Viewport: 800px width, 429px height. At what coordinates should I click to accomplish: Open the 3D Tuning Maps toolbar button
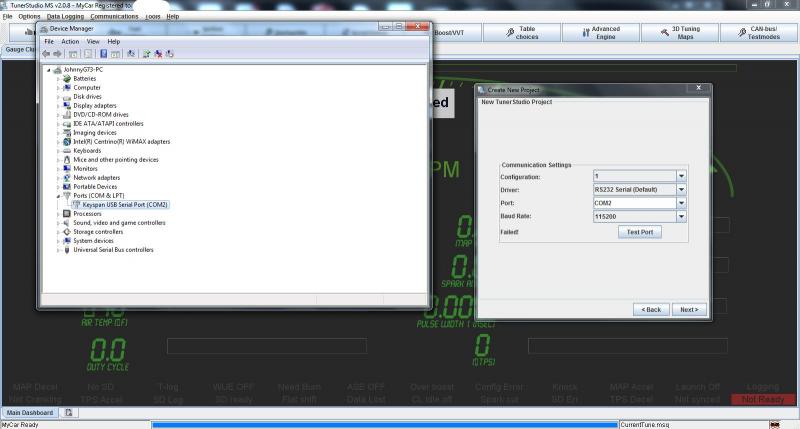coord(680,33)
